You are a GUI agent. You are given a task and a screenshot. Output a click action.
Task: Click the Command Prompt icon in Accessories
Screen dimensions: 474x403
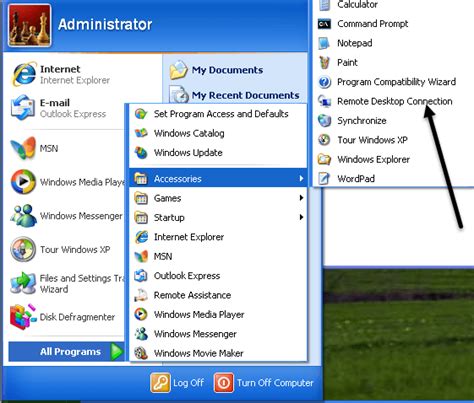(324, 24)
